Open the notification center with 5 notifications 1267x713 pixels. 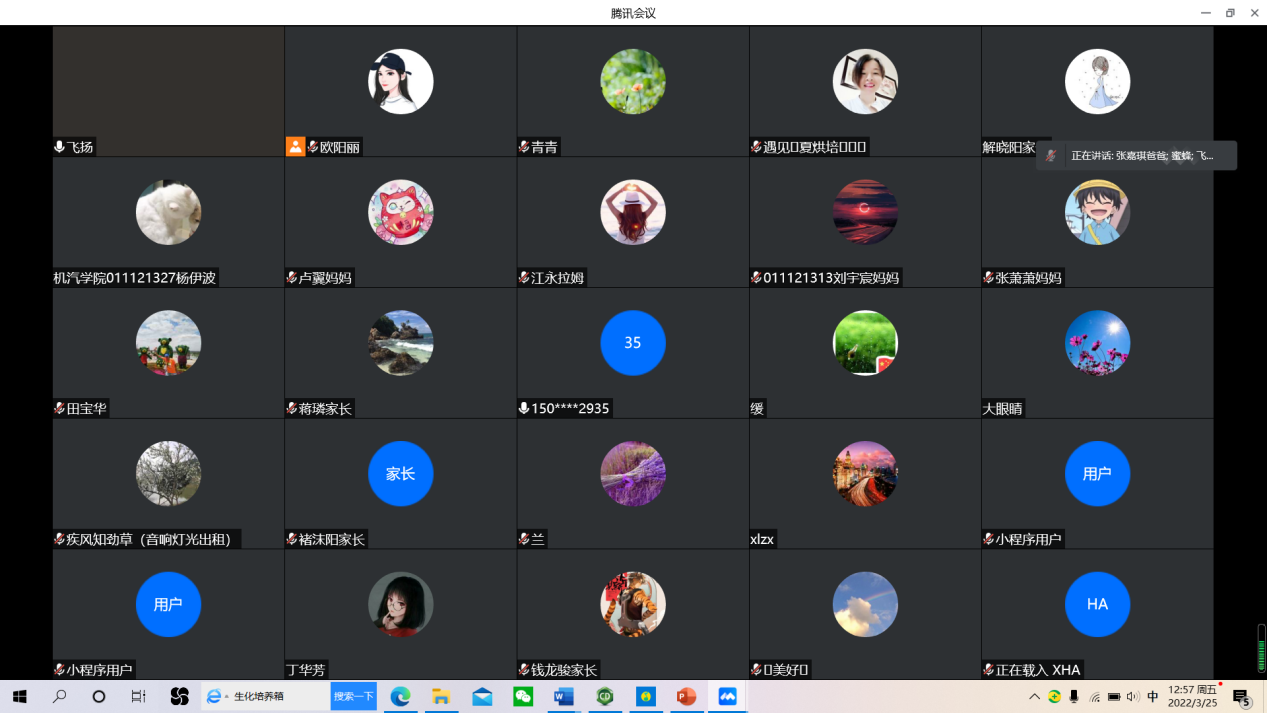click(1241, 697)
